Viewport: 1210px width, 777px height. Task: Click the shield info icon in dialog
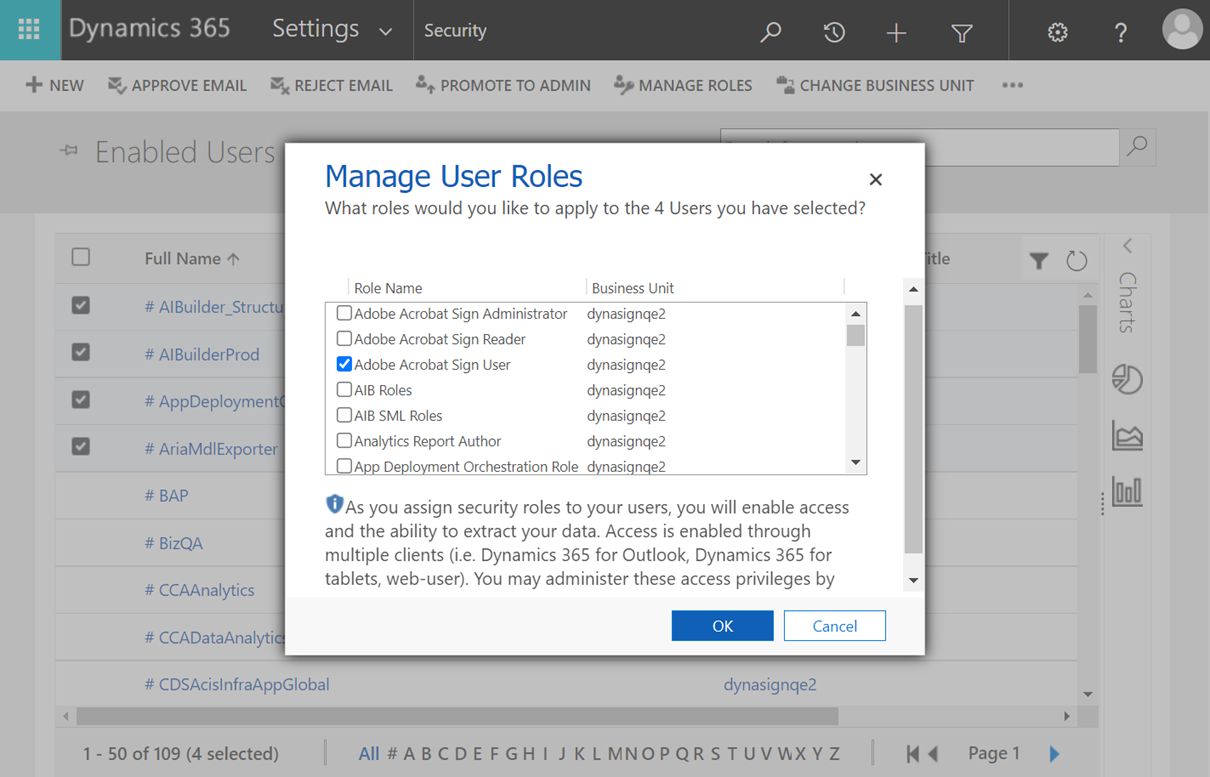(x=334, y=504)
